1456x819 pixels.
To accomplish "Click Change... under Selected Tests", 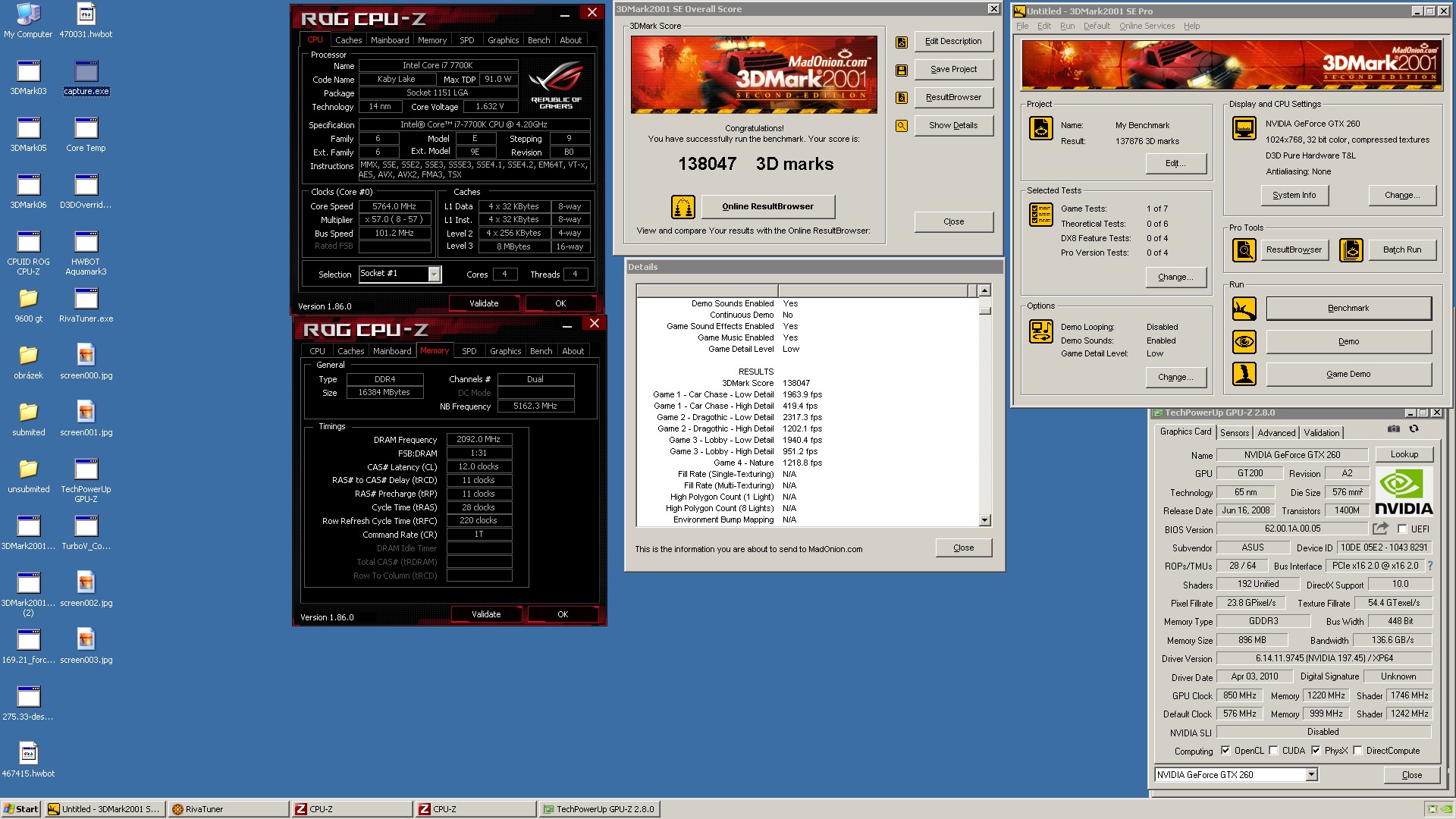I will pos(1175,278).
